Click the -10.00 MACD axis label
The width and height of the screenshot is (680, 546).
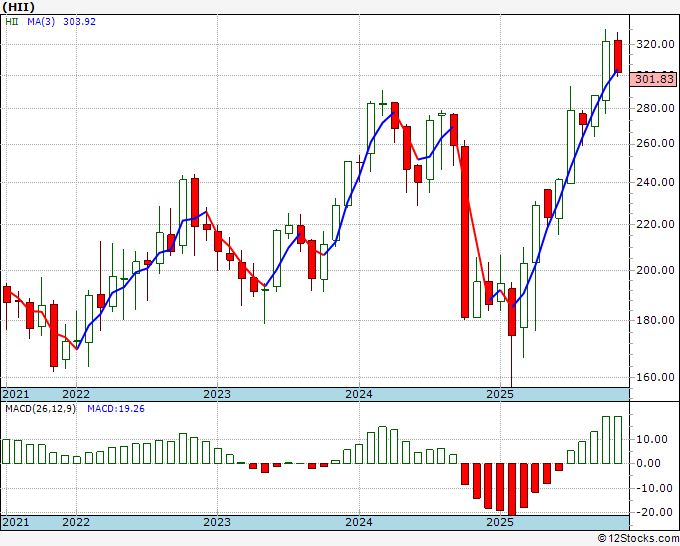point(652,488)
